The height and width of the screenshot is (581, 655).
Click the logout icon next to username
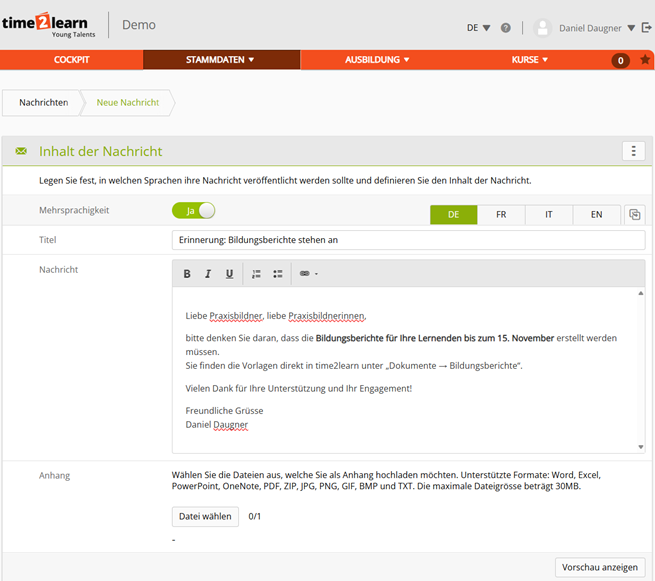(646, 28)
